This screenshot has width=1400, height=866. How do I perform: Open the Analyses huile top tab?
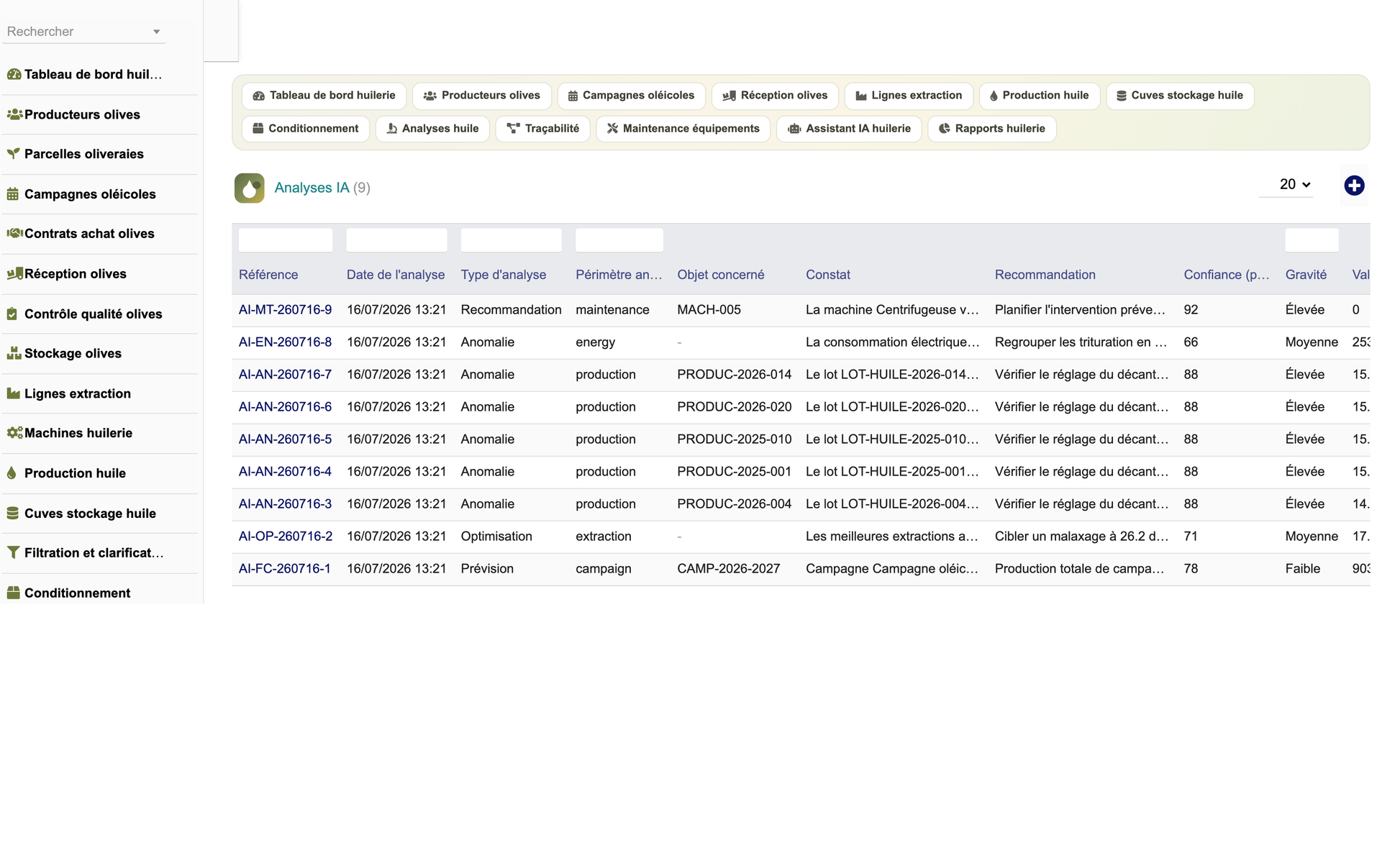click(433, 129)
